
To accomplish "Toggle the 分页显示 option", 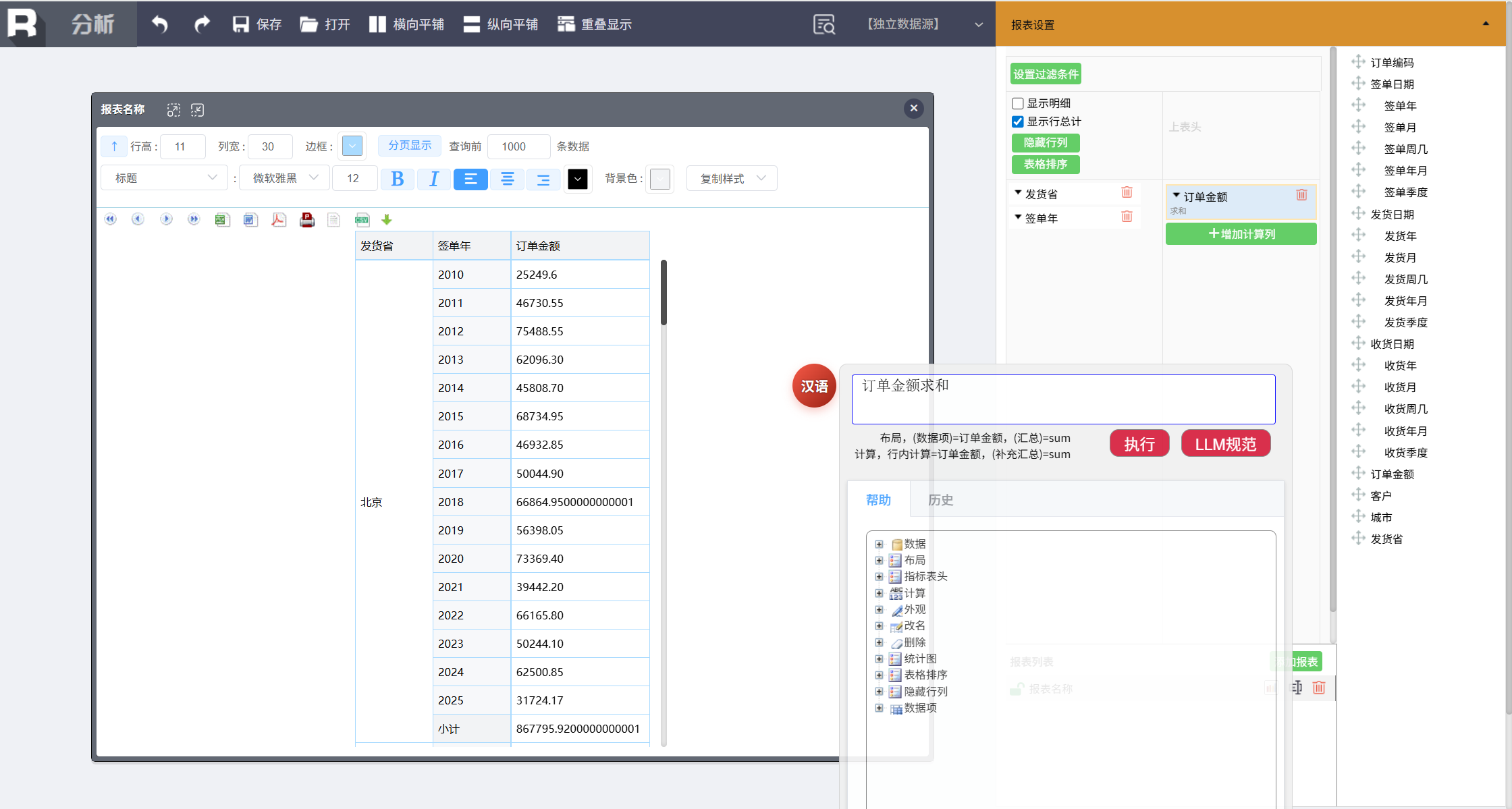I will tap(409, 146).
